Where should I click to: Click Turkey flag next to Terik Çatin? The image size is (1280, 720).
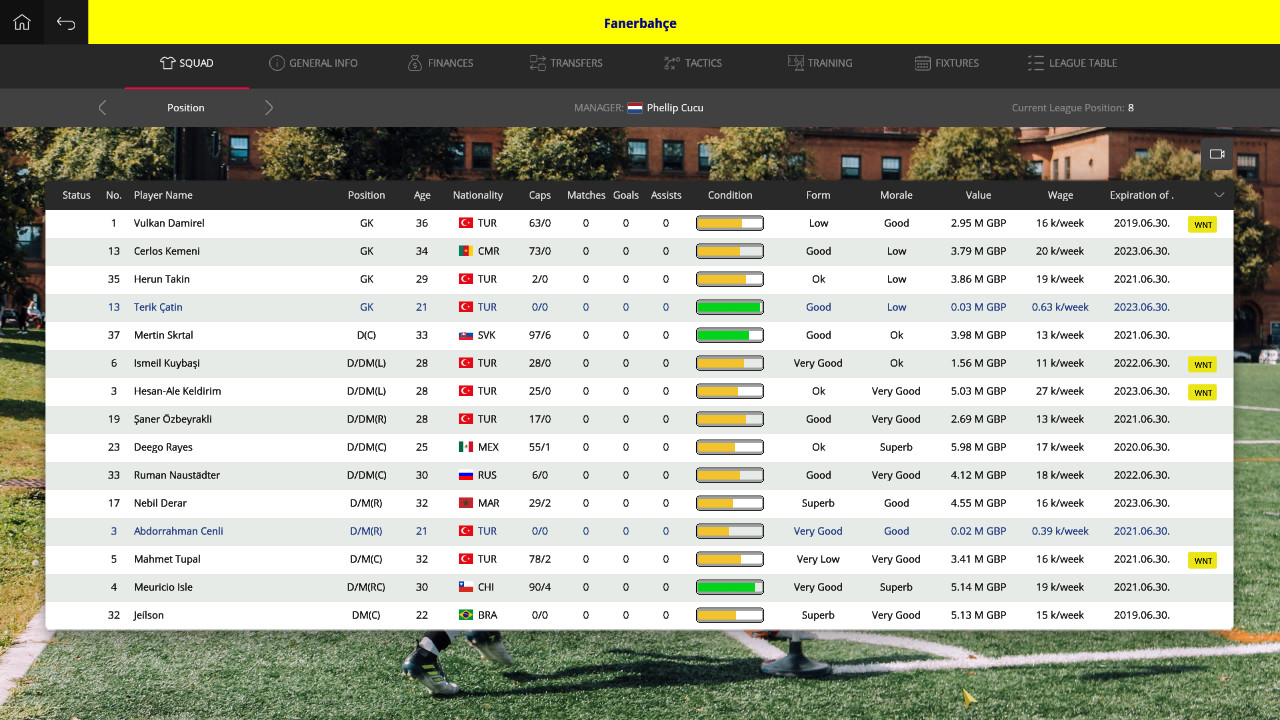(465, 307)
